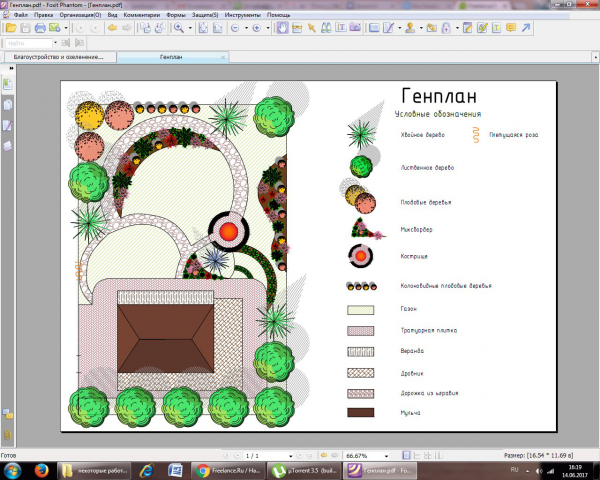Open the некоторые работ... folder taskbar button

click(x=95, y=471)
